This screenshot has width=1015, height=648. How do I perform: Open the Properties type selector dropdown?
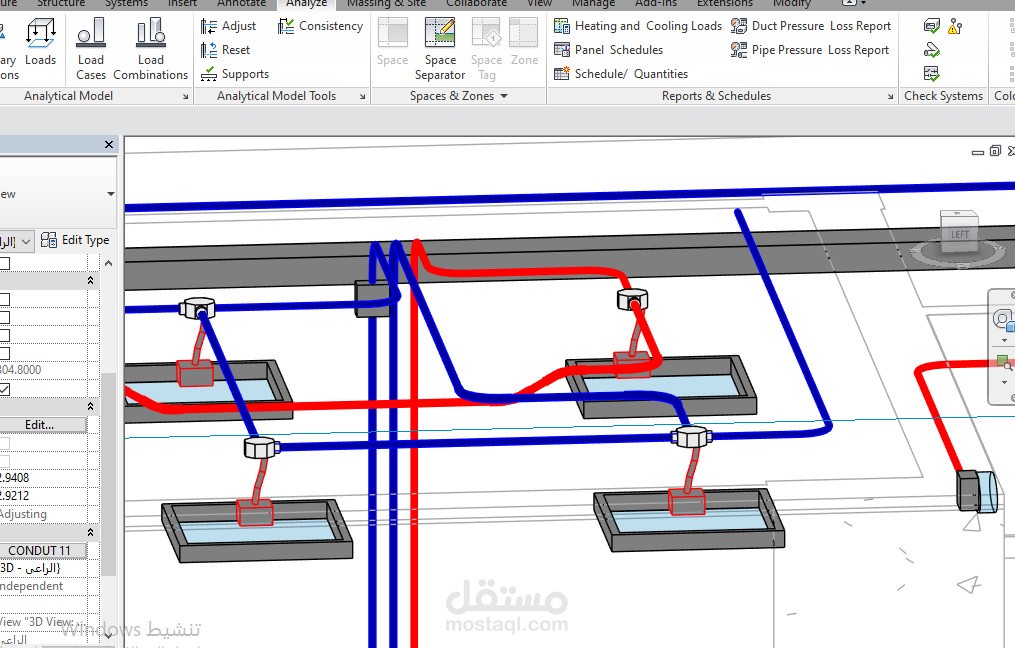(x=111, y=194)
